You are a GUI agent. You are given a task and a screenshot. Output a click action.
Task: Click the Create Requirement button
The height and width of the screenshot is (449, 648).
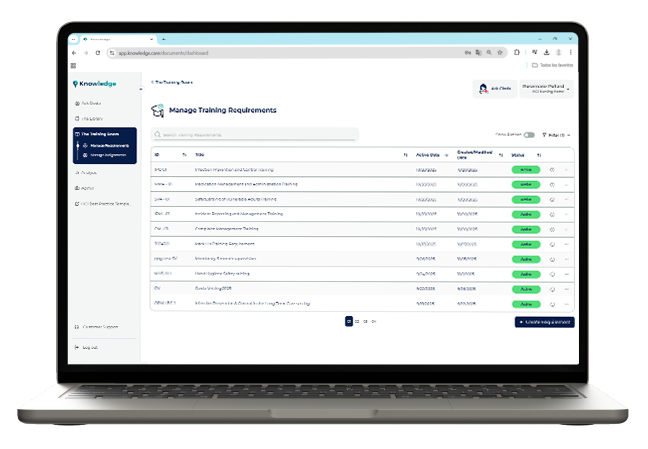coord(544,322)
